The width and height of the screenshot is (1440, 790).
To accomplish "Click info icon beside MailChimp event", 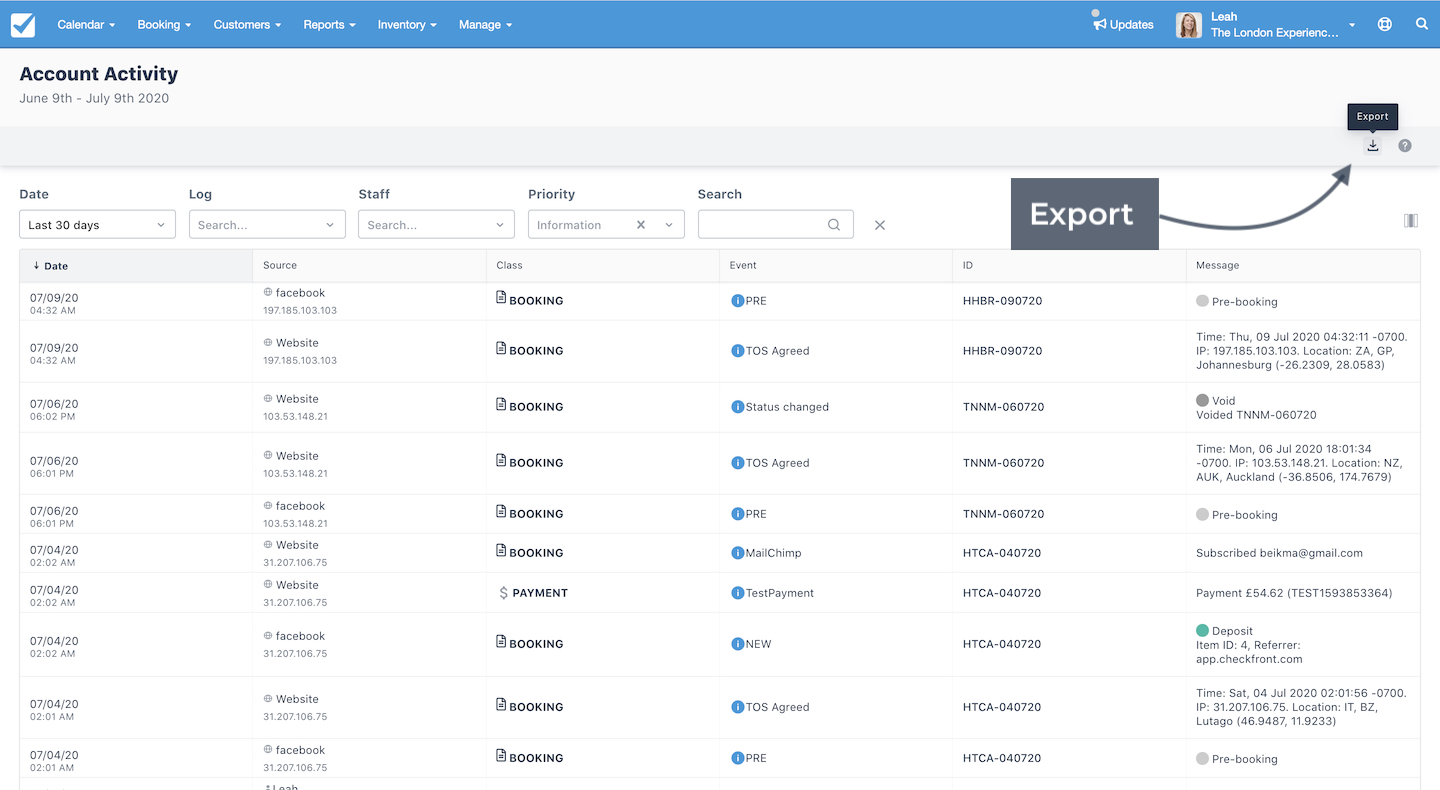I will point(737,553).
